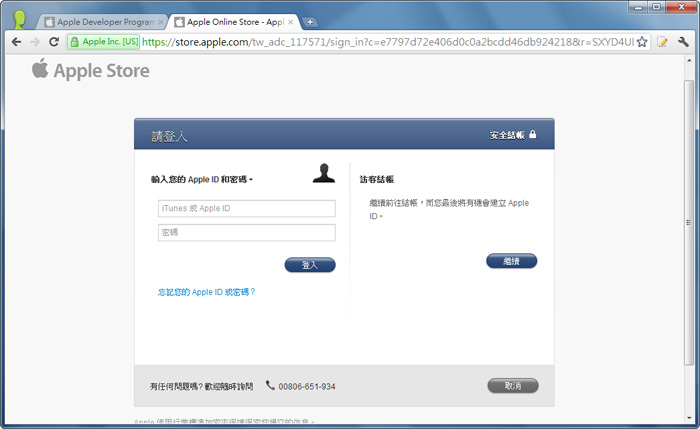Click the Apple logo beside Apple Store
The height and width of the screenshot is (429, 700).
pos(40,68)
